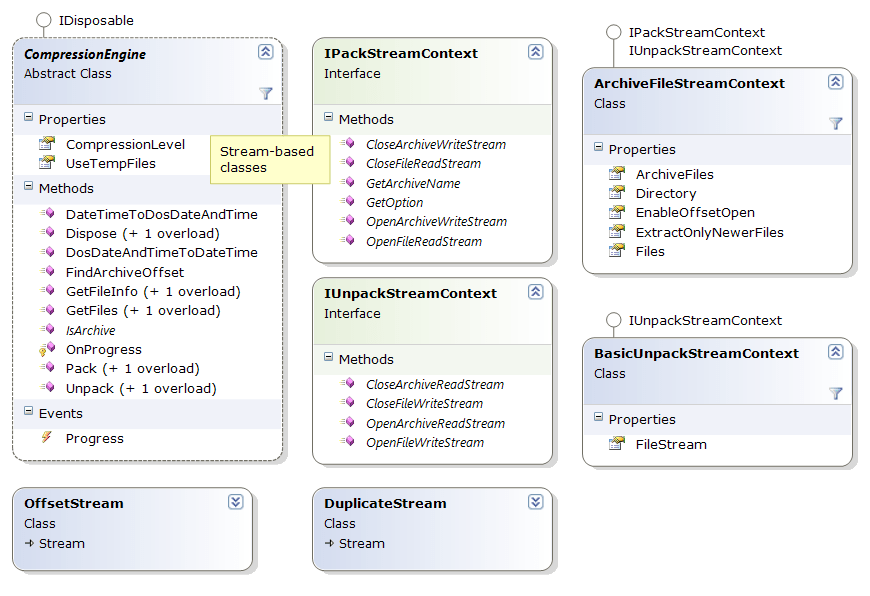The height and width of the screenshot is (596, 870).
Task: Collapse the Methods section of CompressionEngine
Action: click(x=27, y=188)
